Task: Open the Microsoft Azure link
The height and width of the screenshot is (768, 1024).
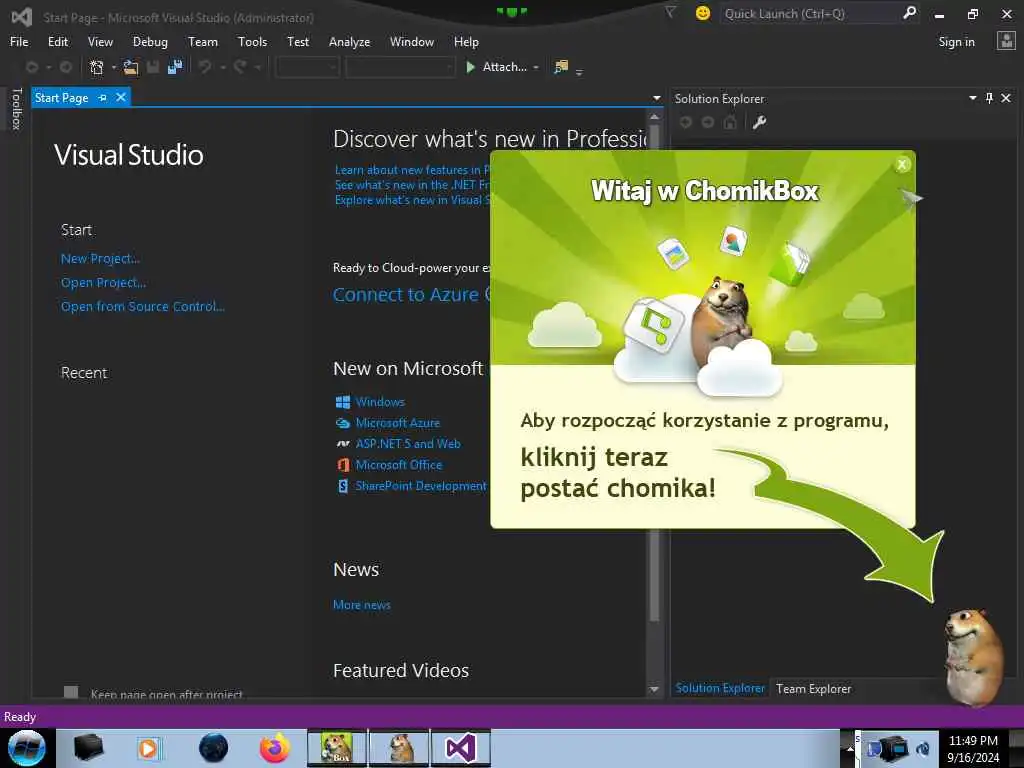Action: pos(398,423)
